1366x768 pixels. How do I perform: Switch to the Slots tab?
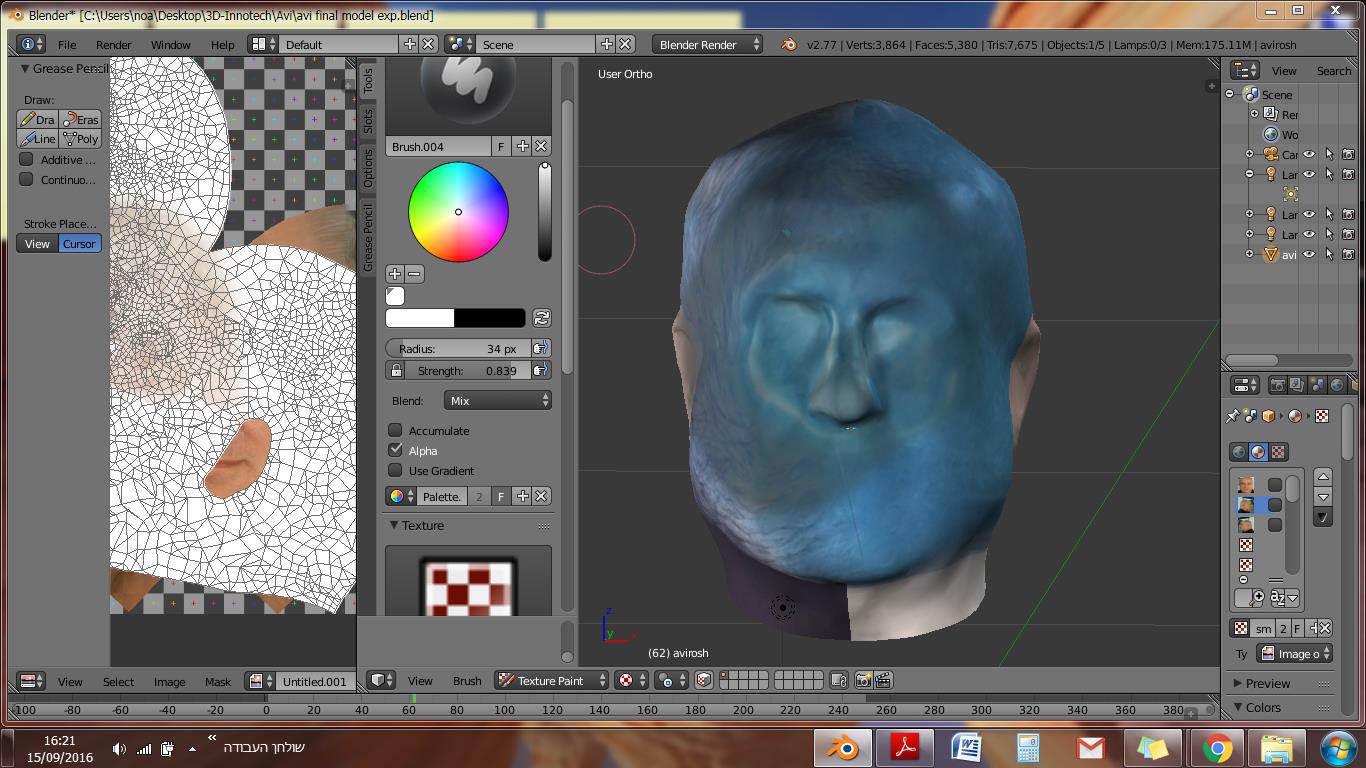coord(367,122)
